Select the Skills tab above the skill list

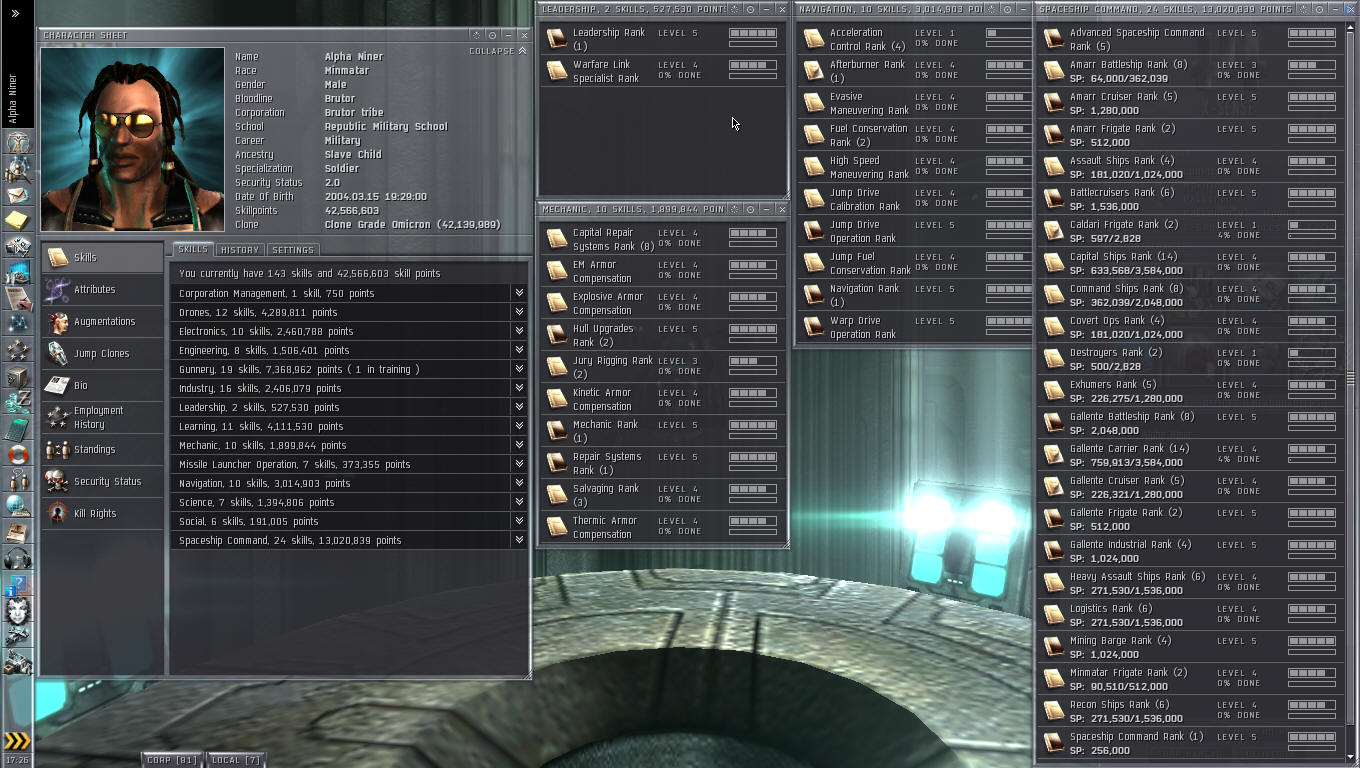click(x=193, y=249)
